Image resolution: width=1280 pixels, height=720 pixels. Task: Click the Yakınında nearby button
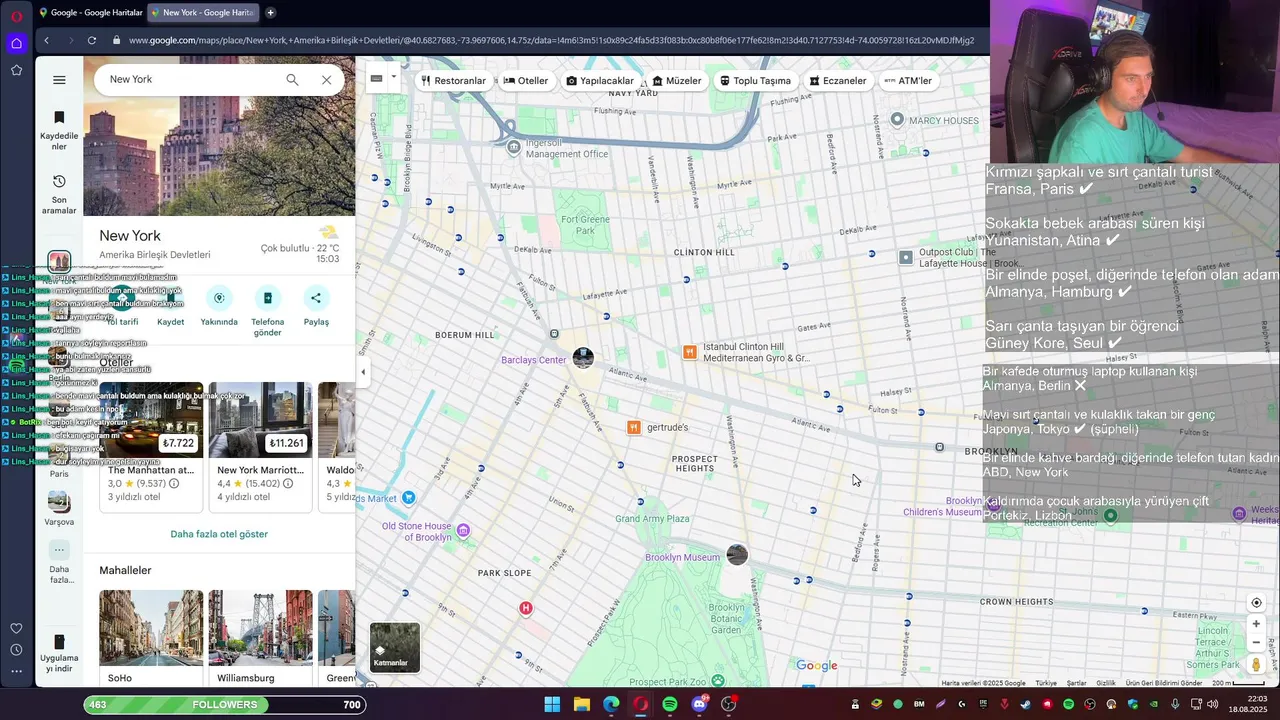pos(219,307)
